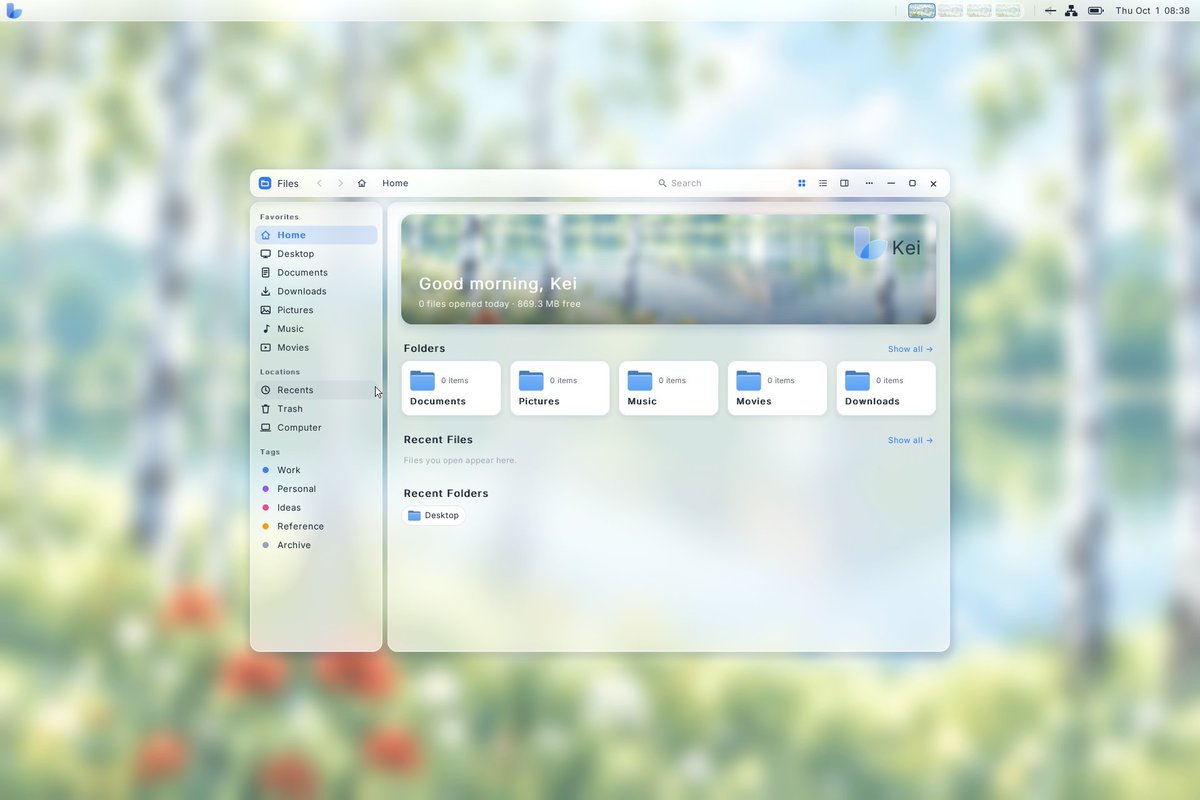Toggle the side preview panel icon
Image resolution: width=1200 pixels, height=800 pixels.
click(x=844, y=183)
